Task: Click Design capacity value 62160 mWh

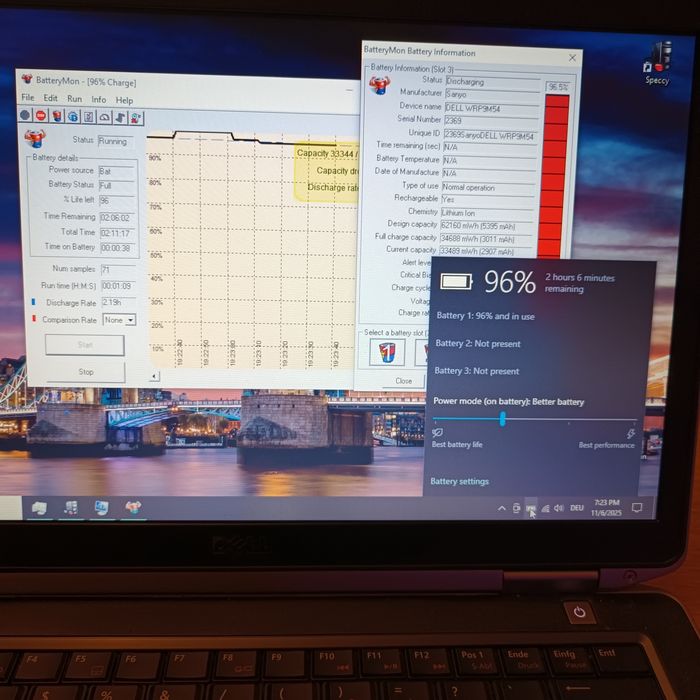Action: 487,226
